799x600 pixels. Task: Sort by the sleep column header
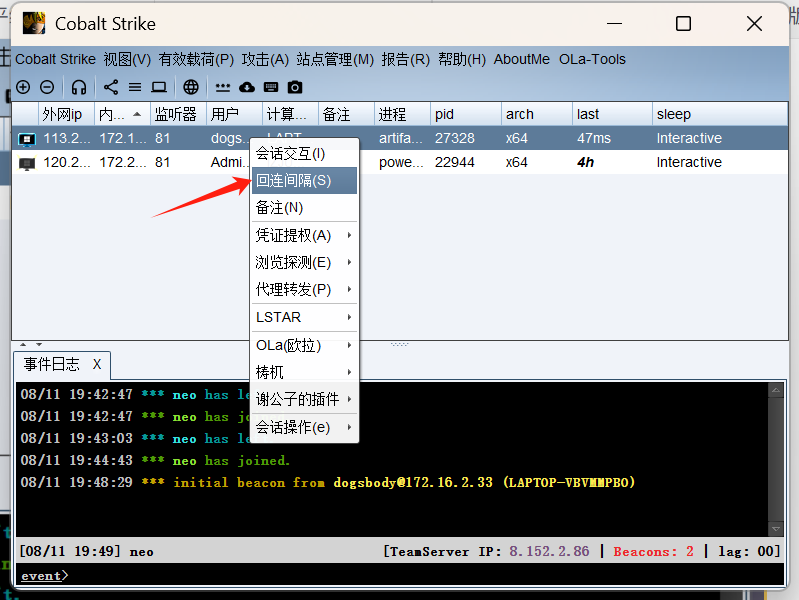[x=720, y=114]
